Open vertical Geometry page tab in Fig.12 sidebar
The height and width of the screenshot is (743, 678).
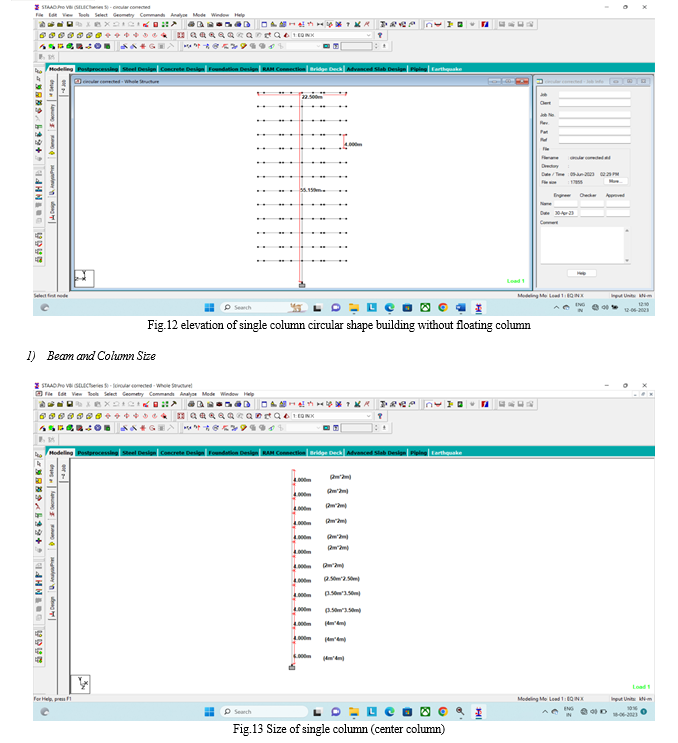(x=52, y=116)
